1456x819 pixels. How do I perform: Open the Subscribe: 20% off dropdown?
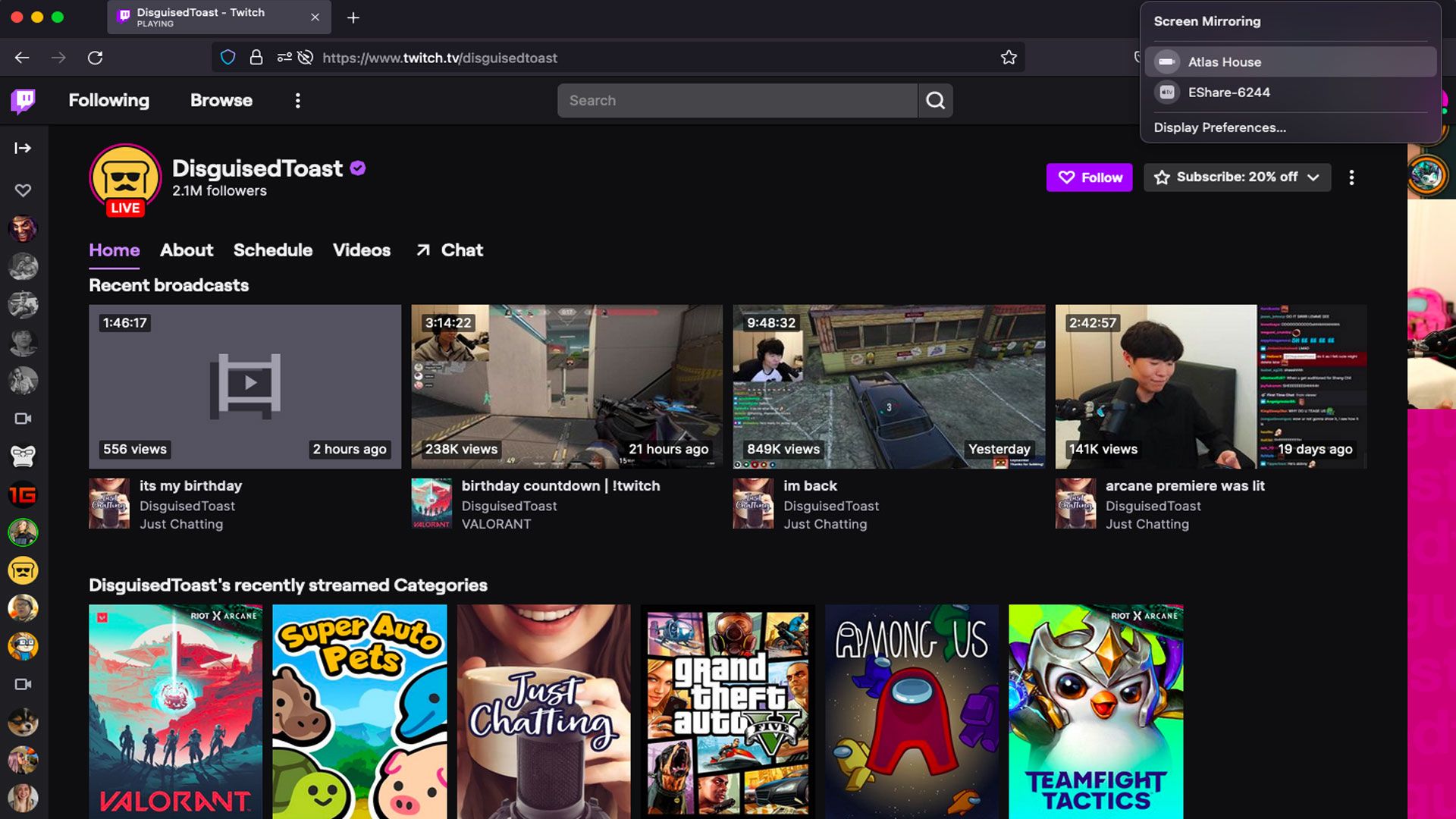click(1237, 177)
